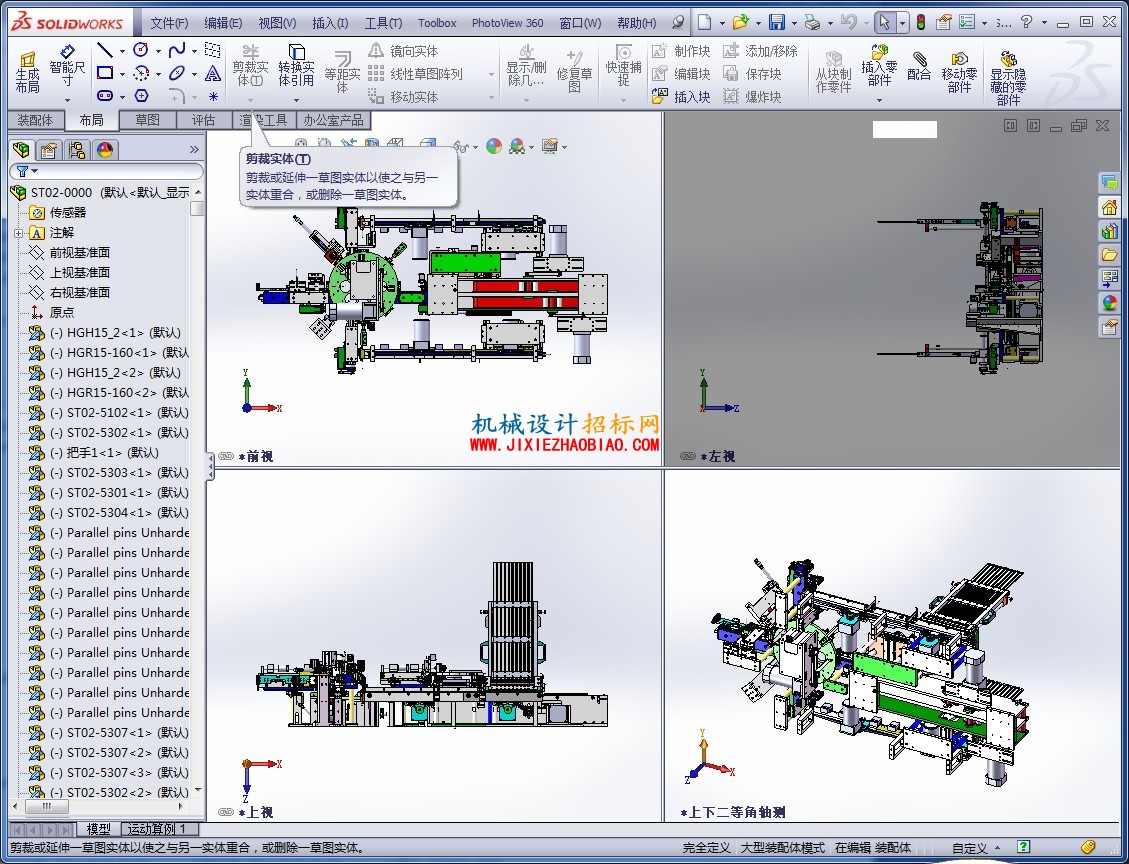Viewport: 1129px width, 864px height.
Task: Click the Open file icon
Action: (740, 22)
